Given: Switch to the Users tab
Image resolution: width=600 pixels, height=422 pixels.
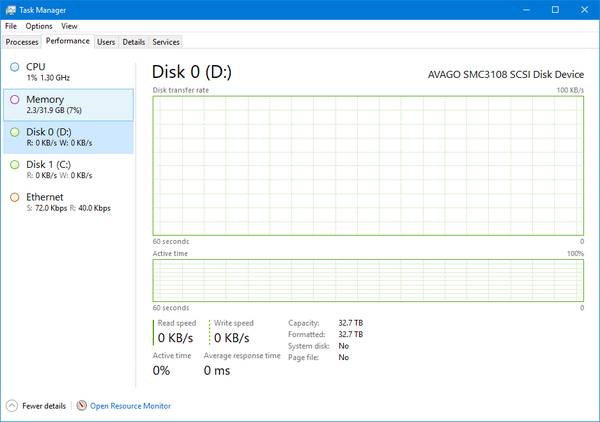Looking at the screenshot, I should point(106,42).
